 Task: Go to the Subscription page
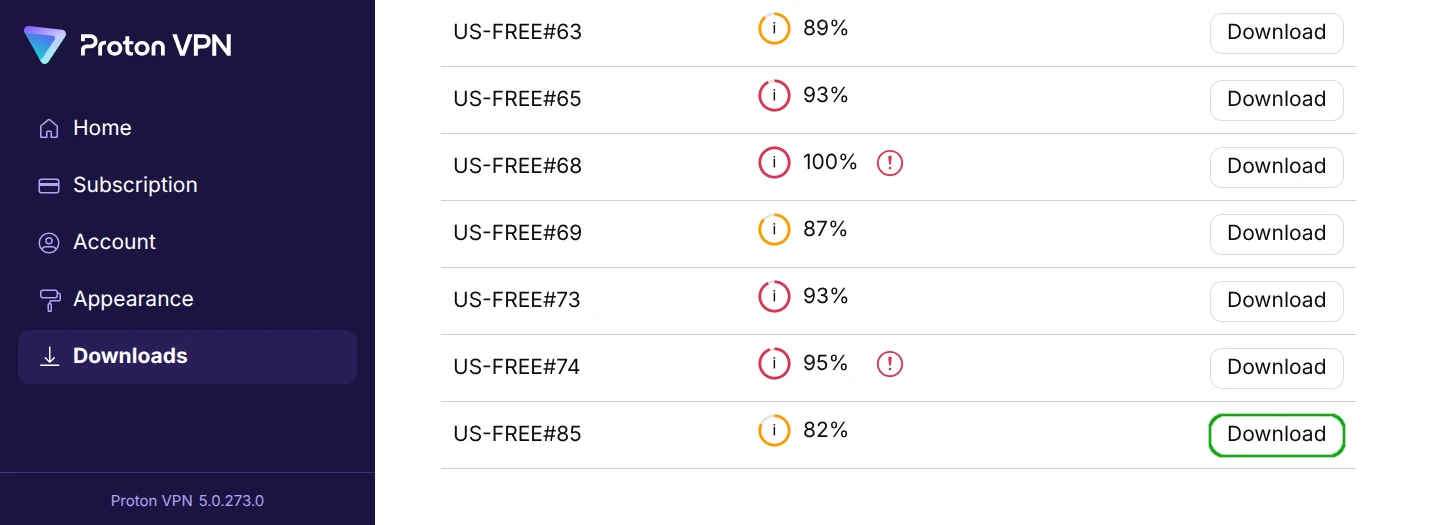tap(135, 185)
